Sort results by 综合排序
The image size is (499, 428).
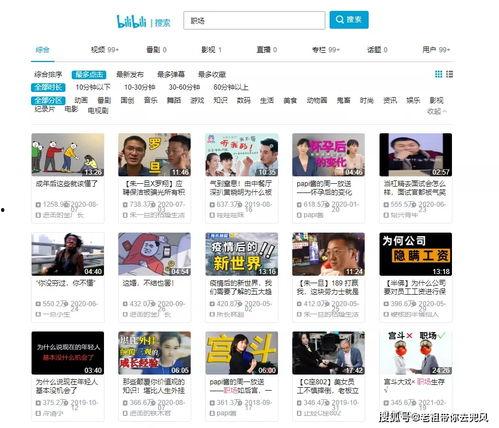point(48,74)
